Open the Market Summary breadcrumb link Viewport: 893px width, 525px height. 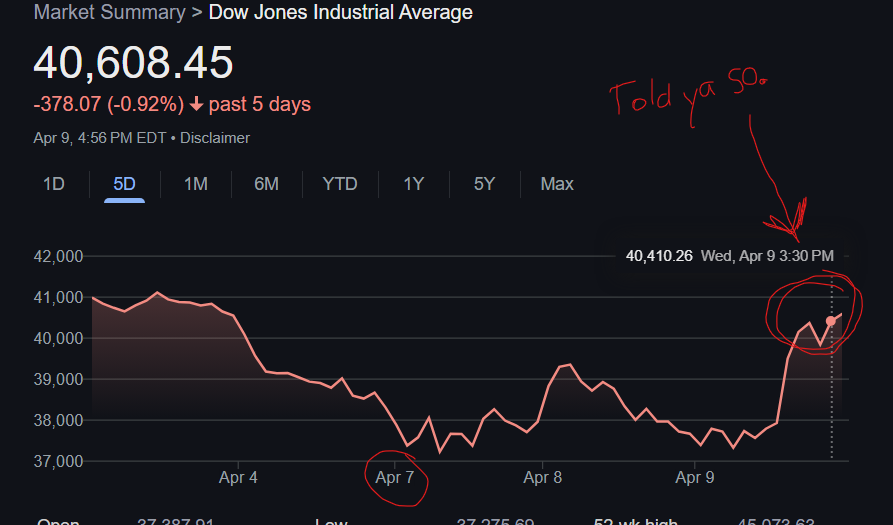coord(109,12)
